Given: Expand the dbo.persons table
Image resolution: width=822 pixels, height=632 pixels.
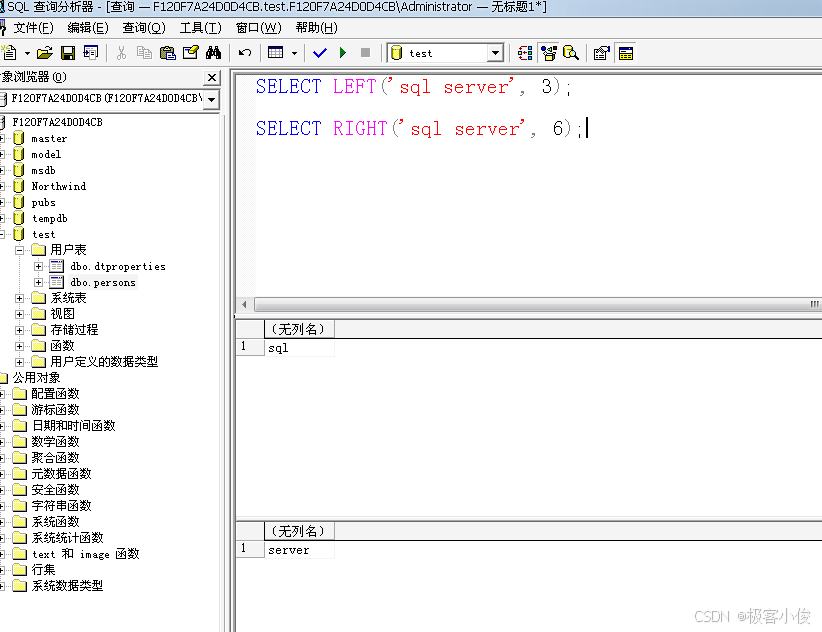Looking at the screenshot, I should coord(38,282).
